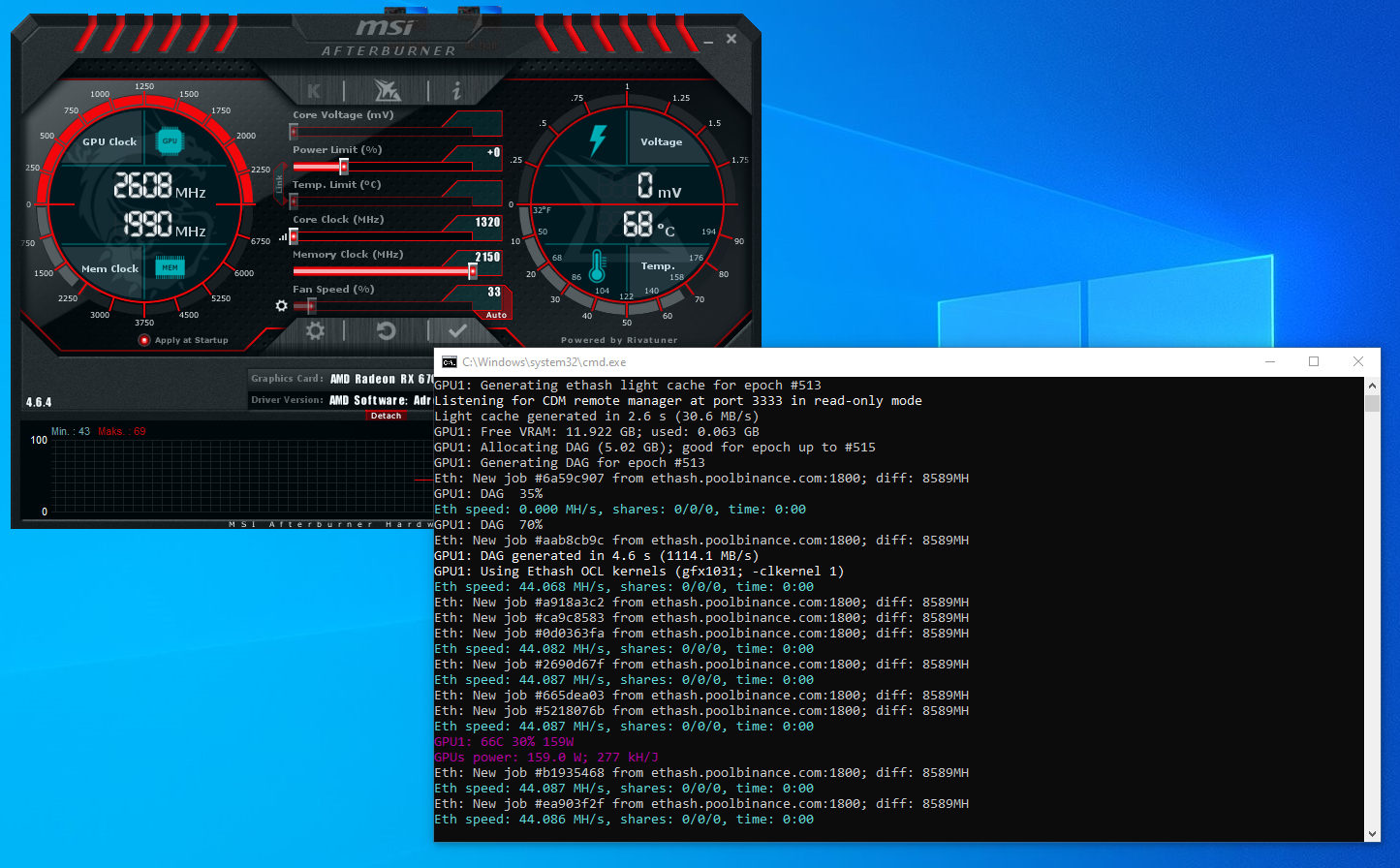Open the cmd.exe window system menu icon
The image size is (1400, 868).
(x=449, y=362)
